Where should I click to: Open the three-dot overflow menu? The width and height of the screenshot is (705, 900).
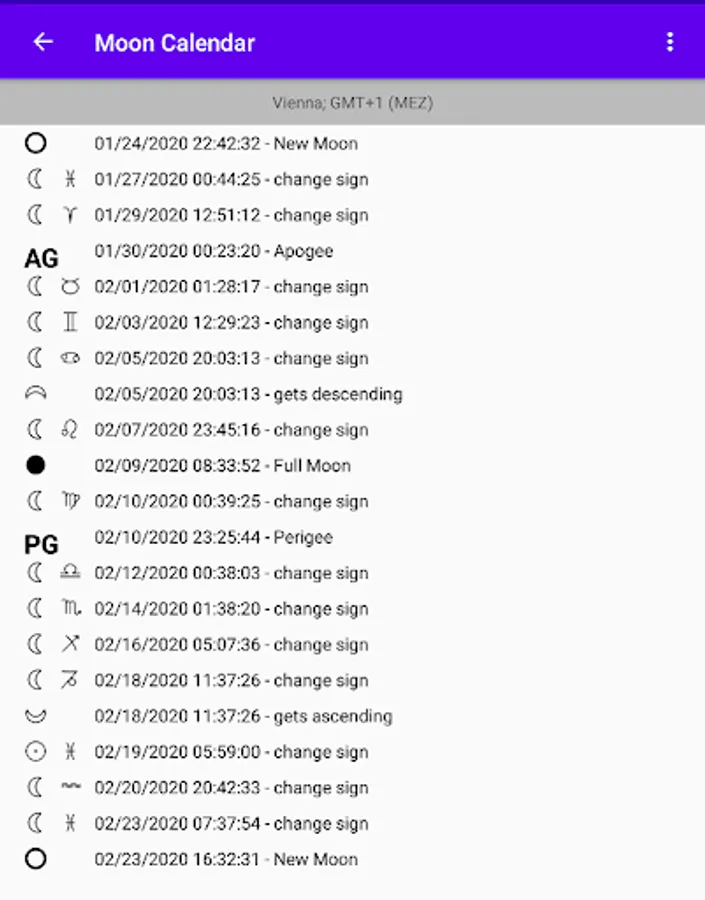click(669, 42)
